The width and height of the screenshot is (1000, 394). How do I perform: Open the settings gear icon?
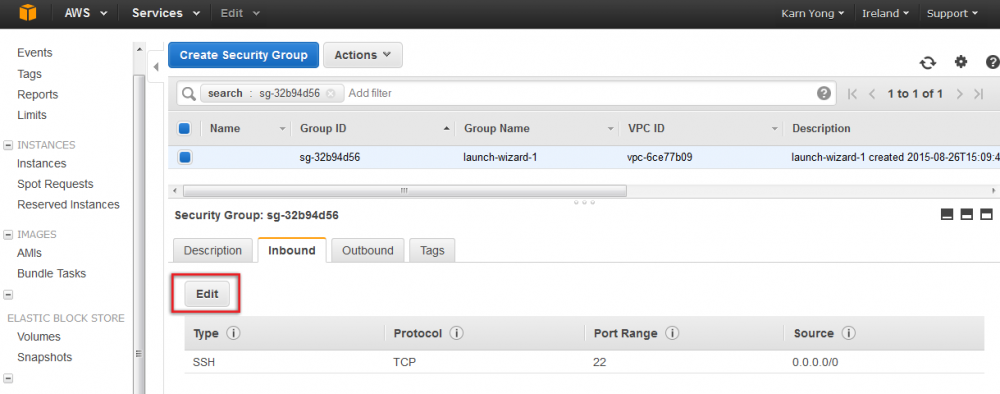[x=960, y=62]
